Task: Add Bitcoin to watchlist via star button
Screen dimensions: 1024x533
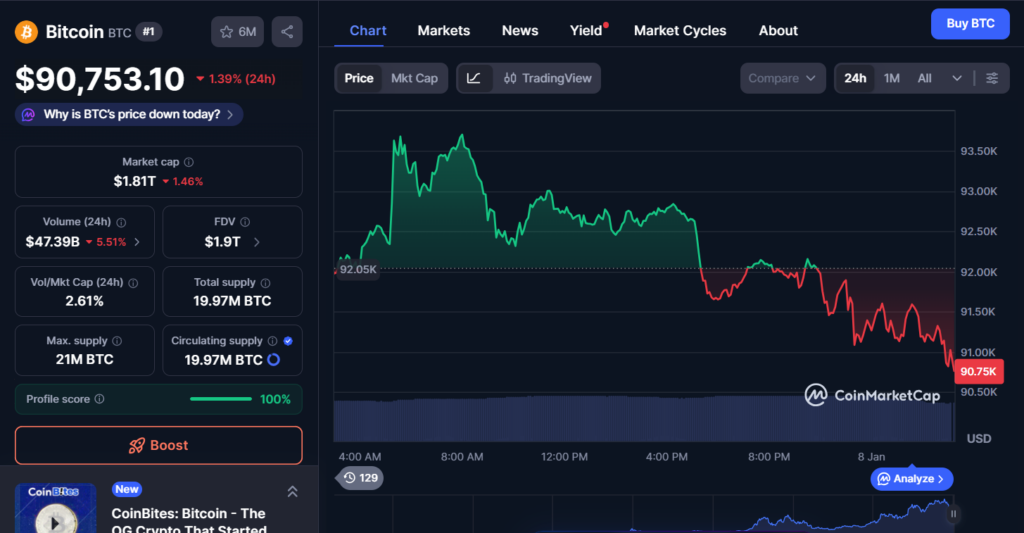Action: coord(237,32)
